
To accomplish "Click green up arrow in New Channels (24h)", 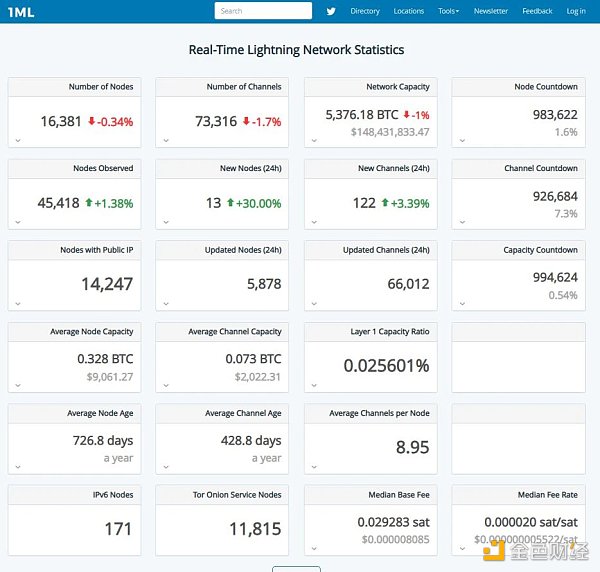I will click(385, 203).
